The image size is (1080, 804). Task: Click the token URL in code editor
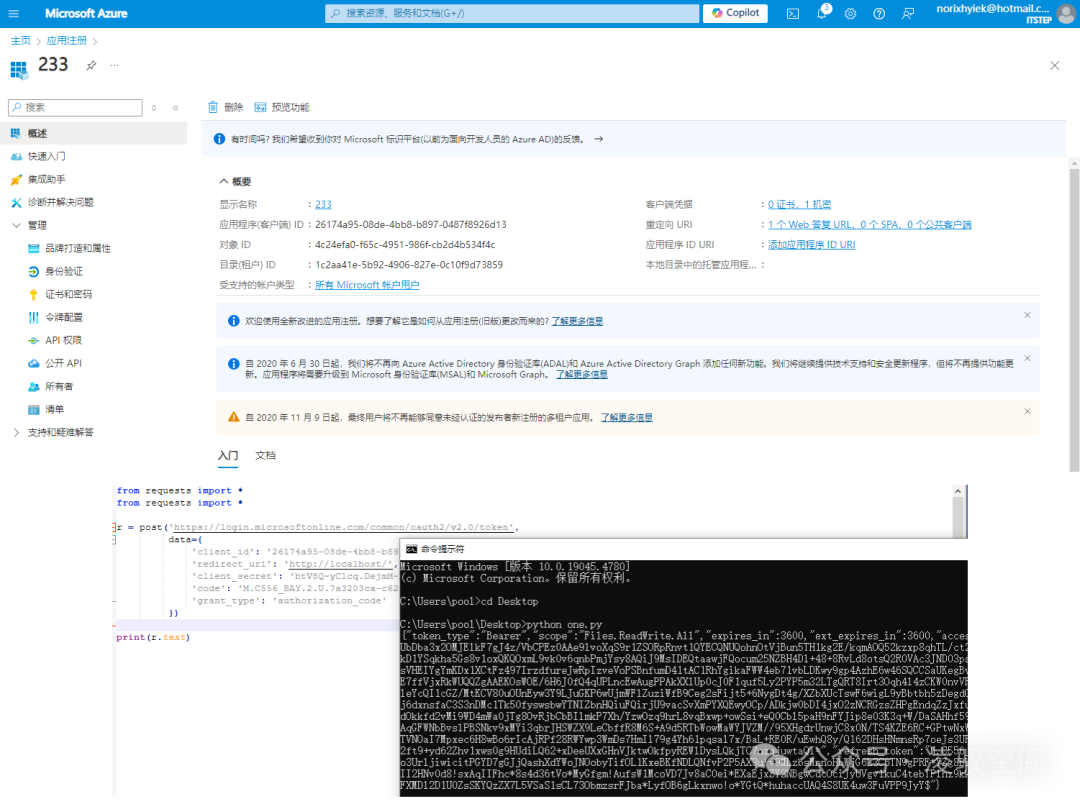click(x=342, y=527)
